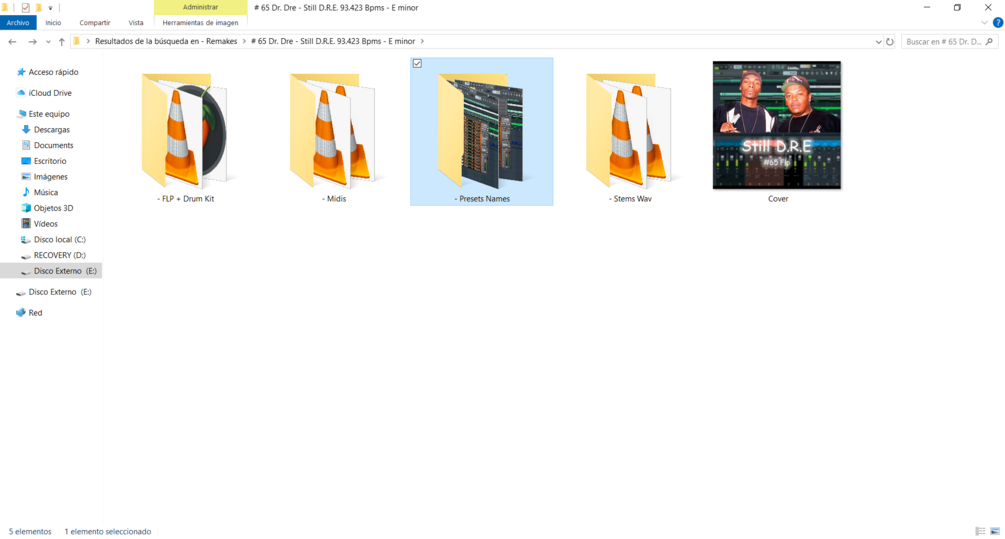The width and height of the screenshot is (1005, 539).
Task: Expand the chevron after the Remakes breadcrumb
Action: (x=244, y=41)
